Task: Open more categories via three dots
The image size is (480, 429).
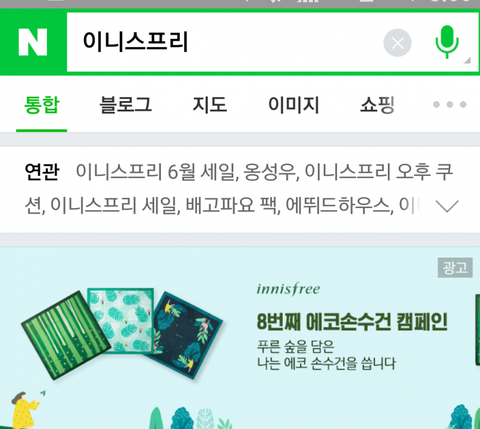Action: 449,105
